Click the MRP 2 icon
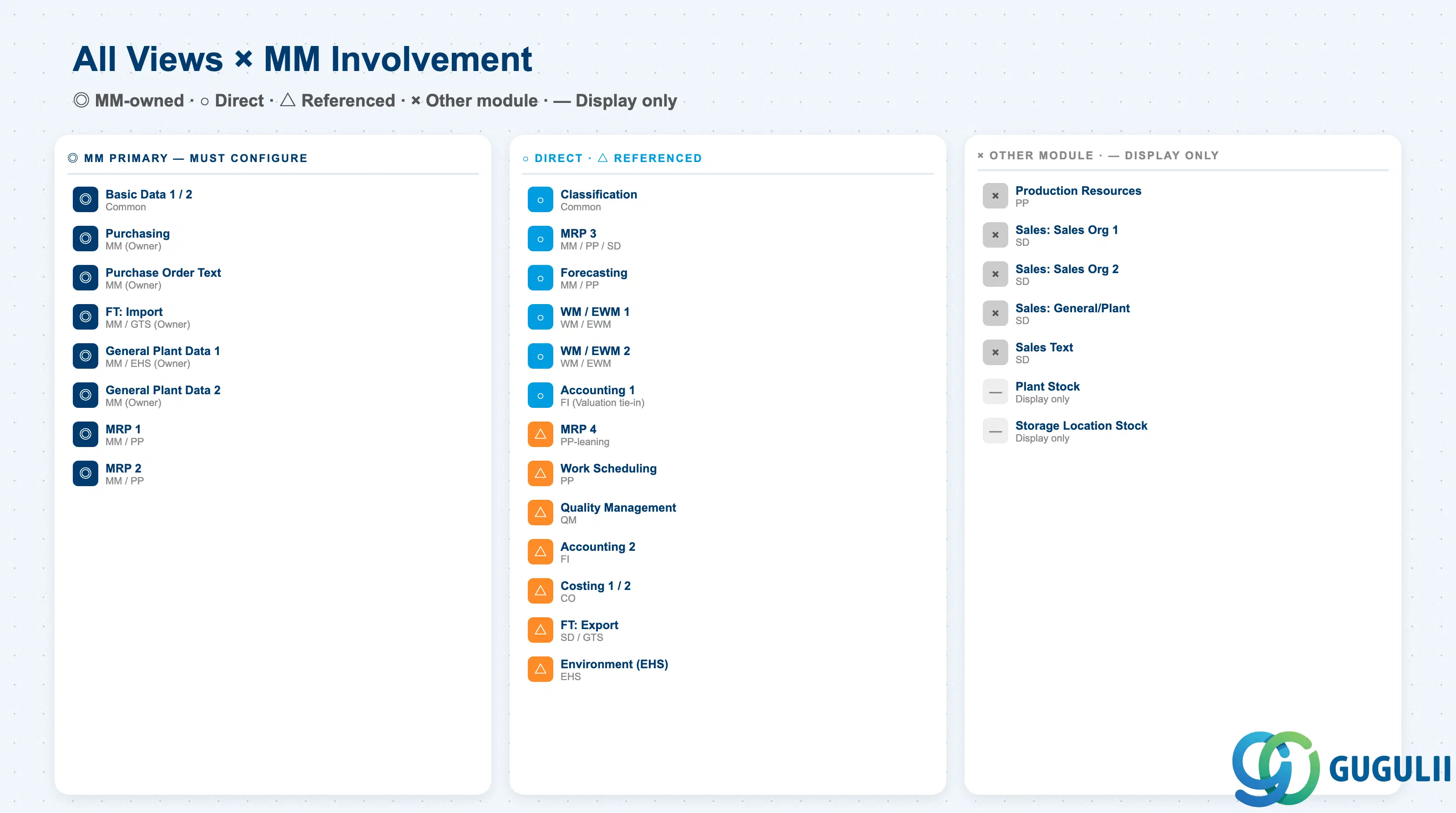The height and width of the screenshot is (813, 1456). click(x=86, y=473)
